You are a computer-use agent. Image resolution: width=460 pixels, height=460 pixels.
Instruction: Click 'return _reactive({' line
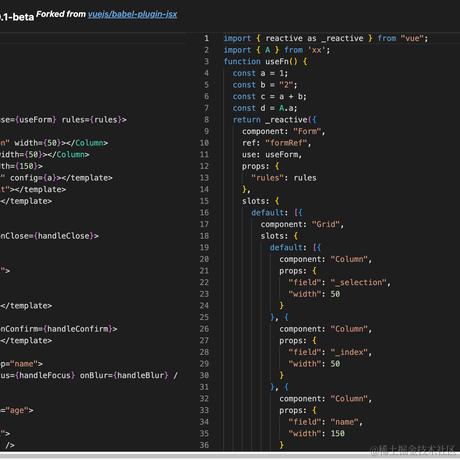tap(275, 120)
